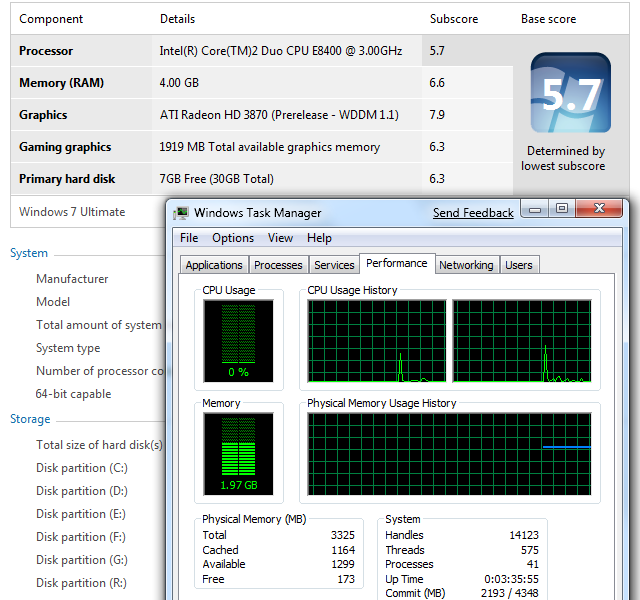Click the System section heading
Screen dimensions: 640x600
[29, 253]
